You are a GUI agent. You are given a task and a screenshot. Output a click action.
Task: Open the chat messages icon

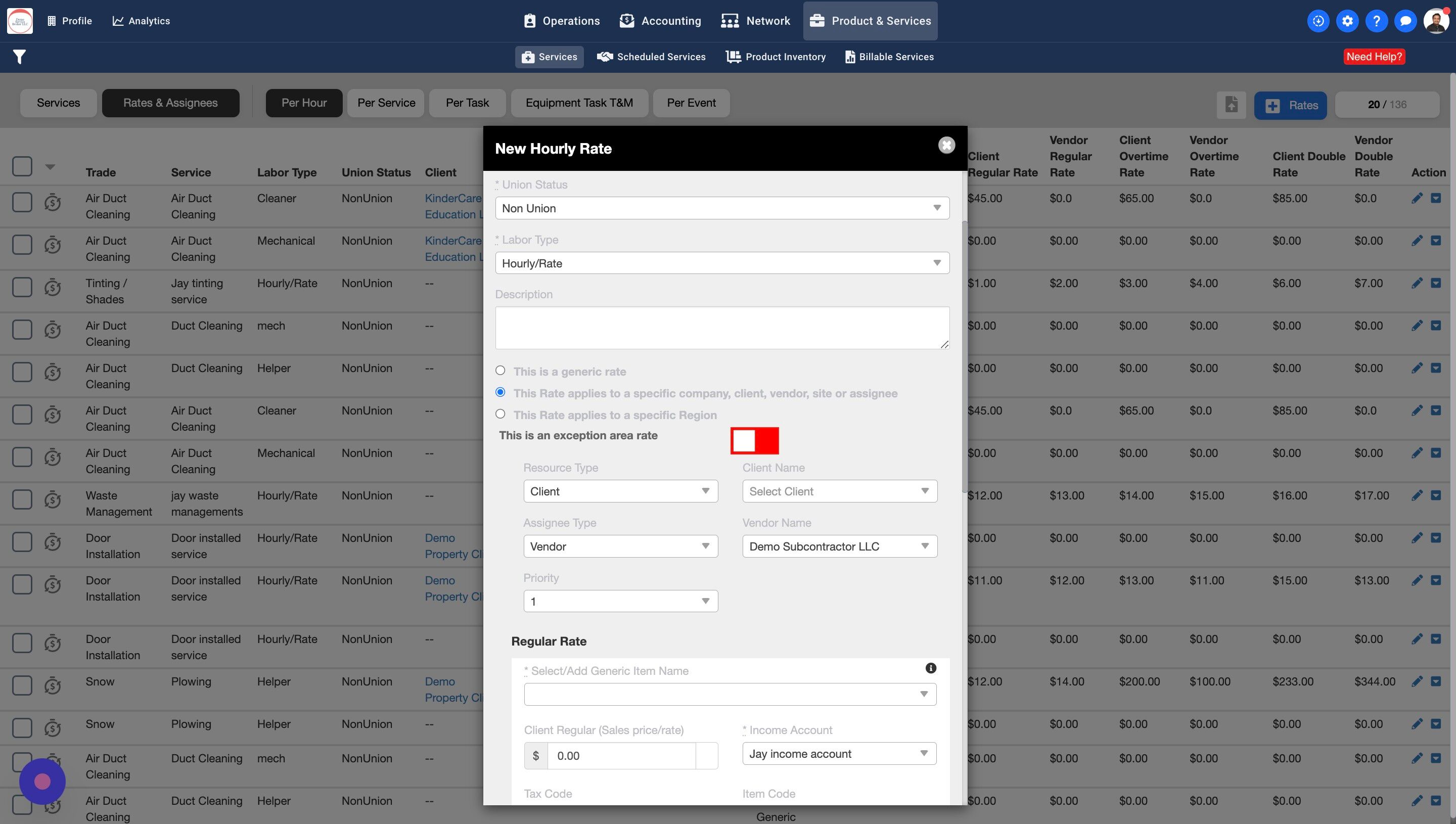[x=1405, y=21]
